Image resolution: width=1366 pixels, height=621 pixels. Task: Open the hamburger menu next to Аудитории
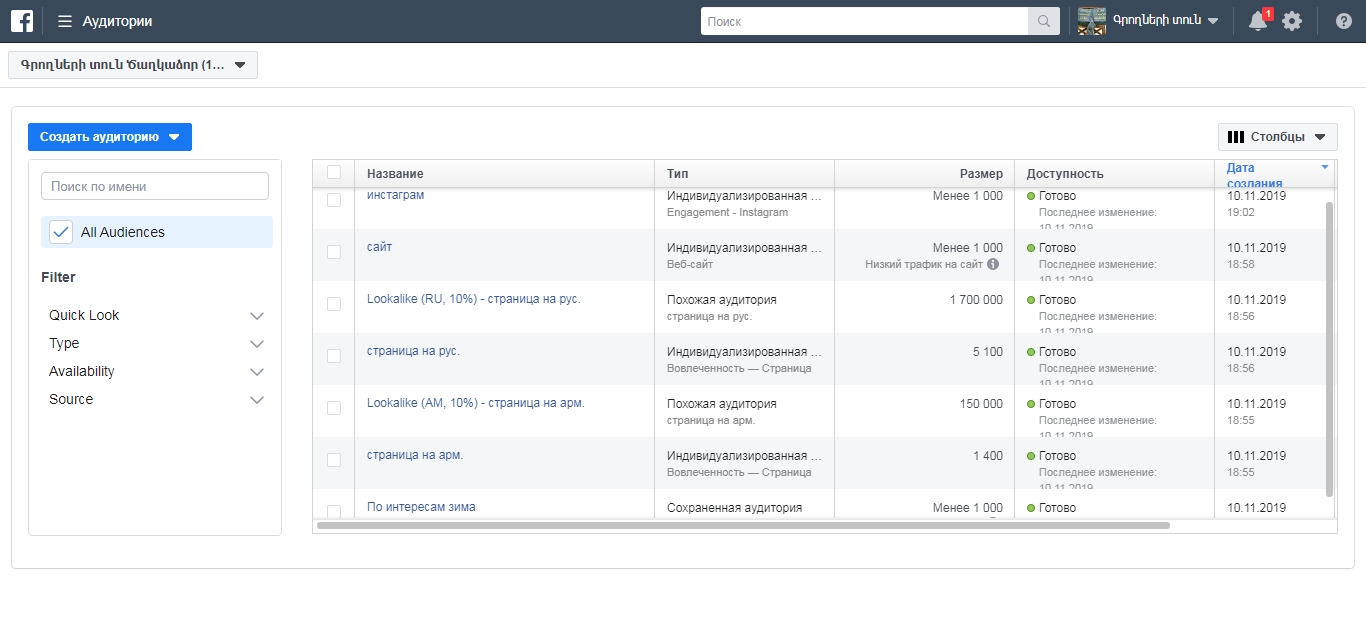(65, 21)
